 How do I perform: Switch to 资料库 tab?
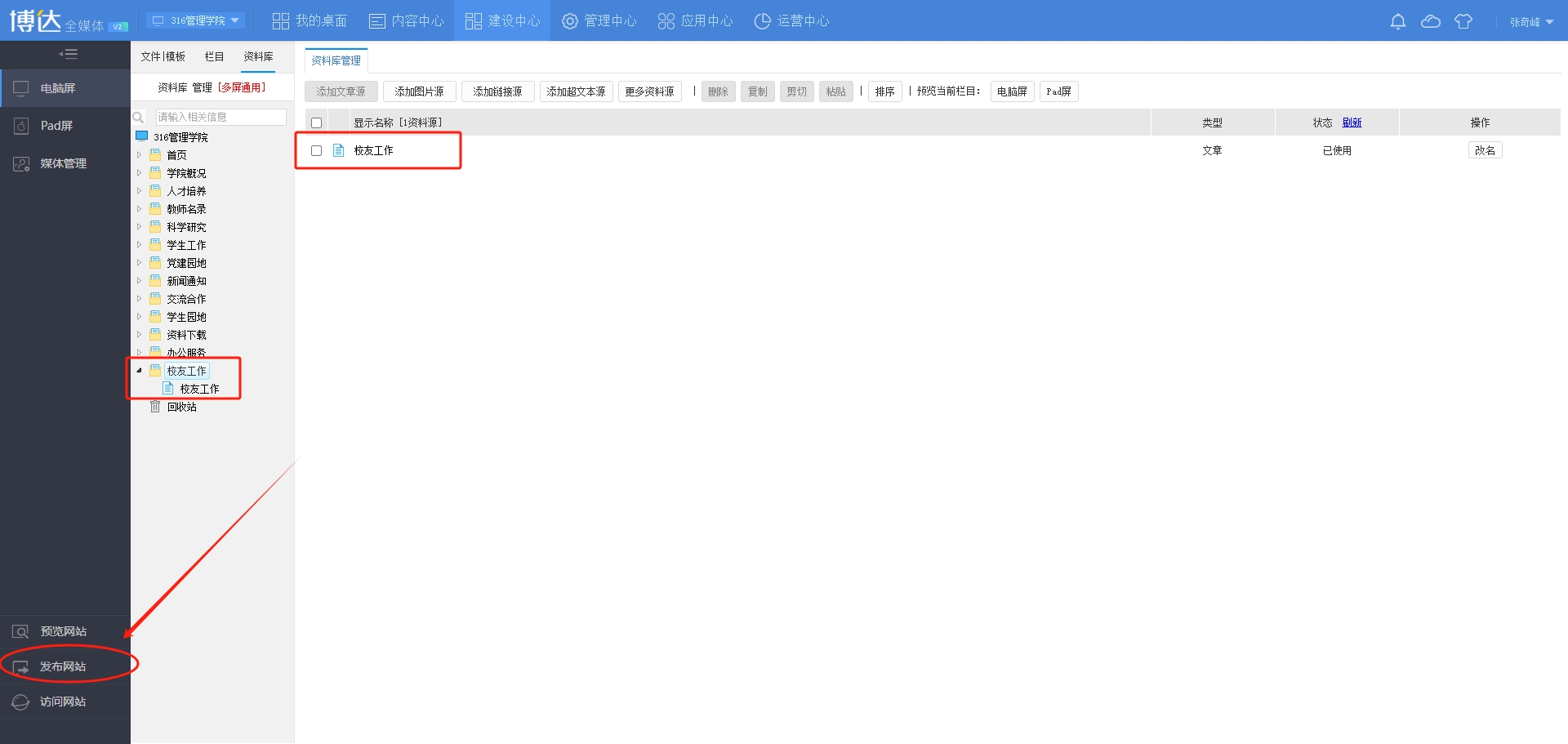(x=258, y=56)
